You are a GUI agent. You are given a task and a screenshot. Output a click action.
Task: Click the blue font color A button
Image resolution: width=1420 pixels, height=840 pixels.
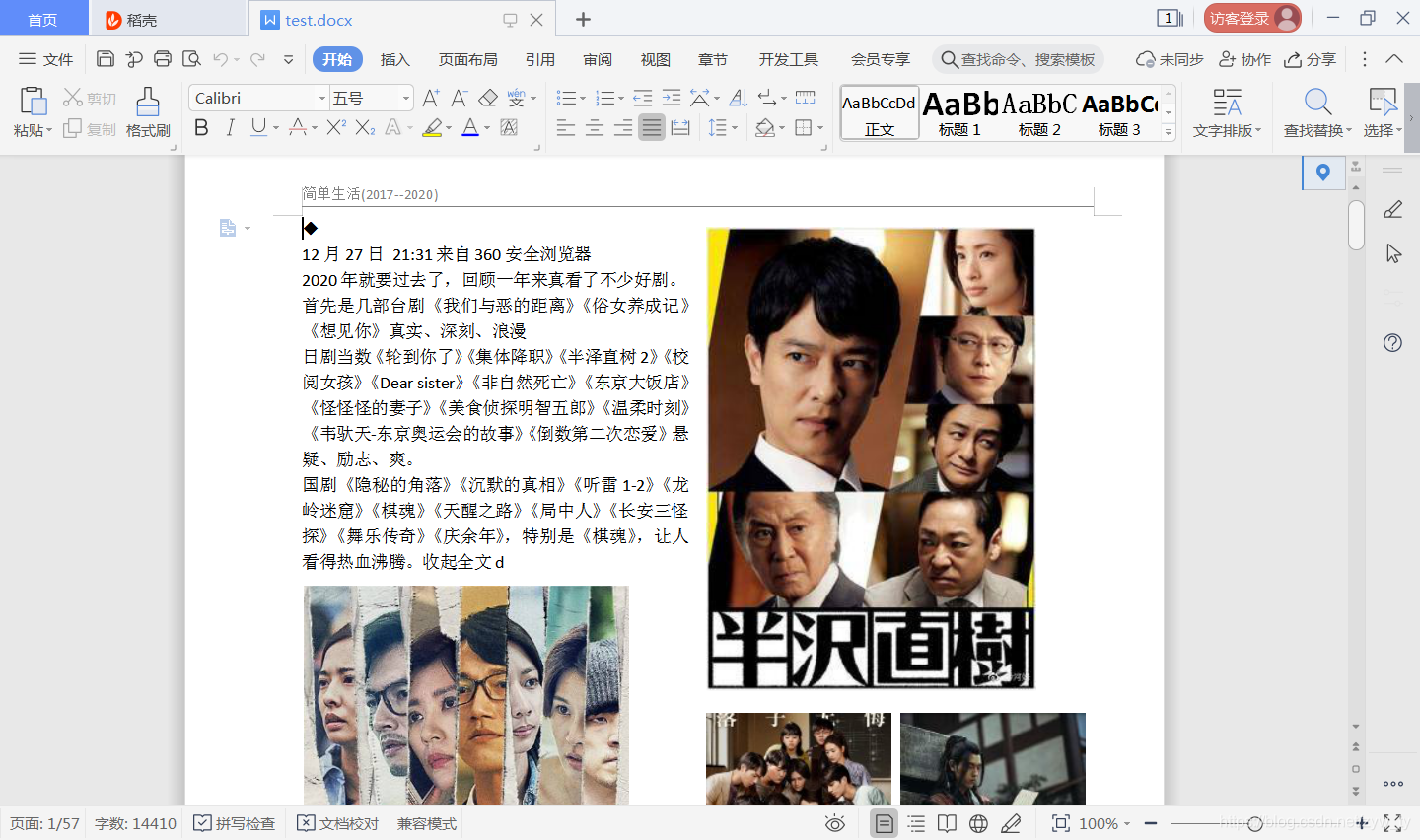coord(469,127)
